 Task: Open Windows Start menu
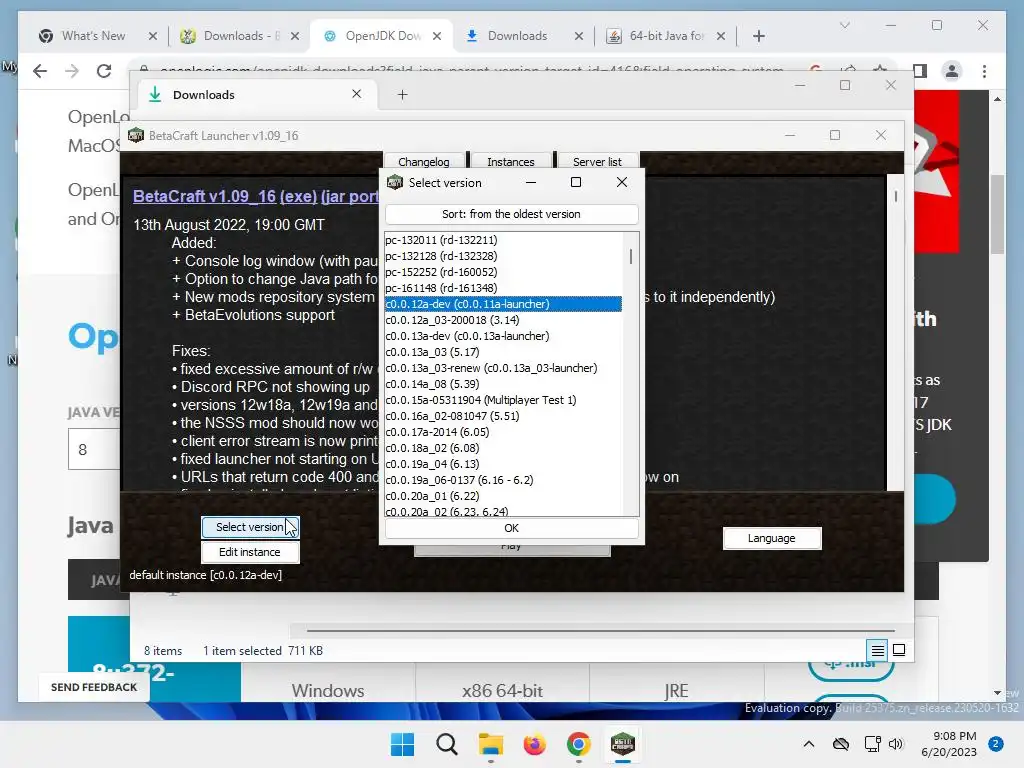(x=402, y=744)
